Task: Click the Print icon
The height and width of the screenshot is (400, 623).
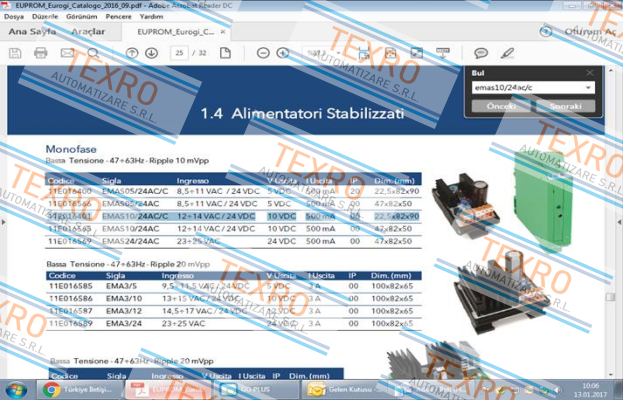Action: (41, 53)
